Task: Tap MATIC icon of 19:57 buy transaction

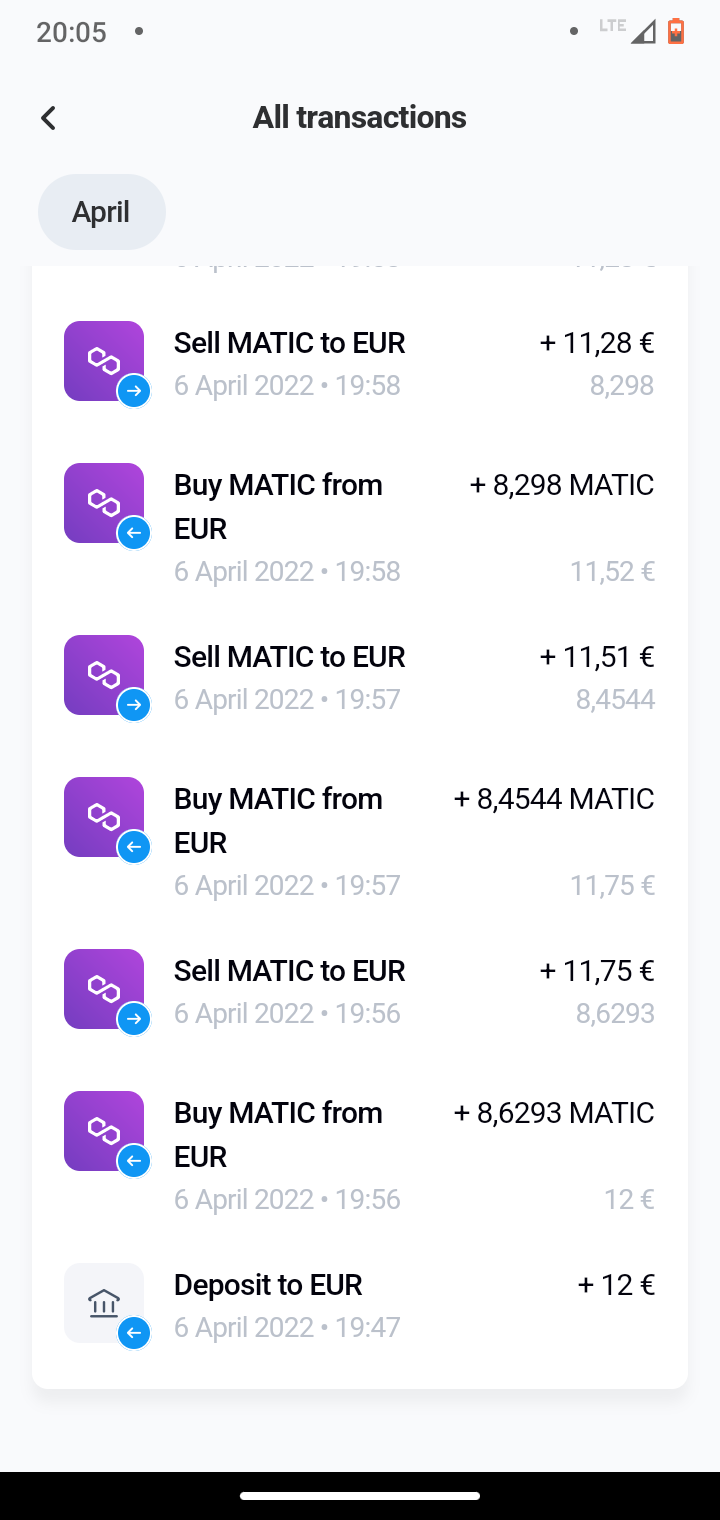Action: 104,817
